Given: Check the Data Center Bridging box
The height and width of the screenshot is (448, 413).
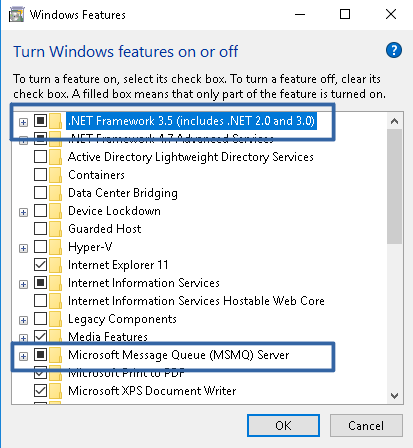Looking at the screenshot, I should tap(40, 192).
